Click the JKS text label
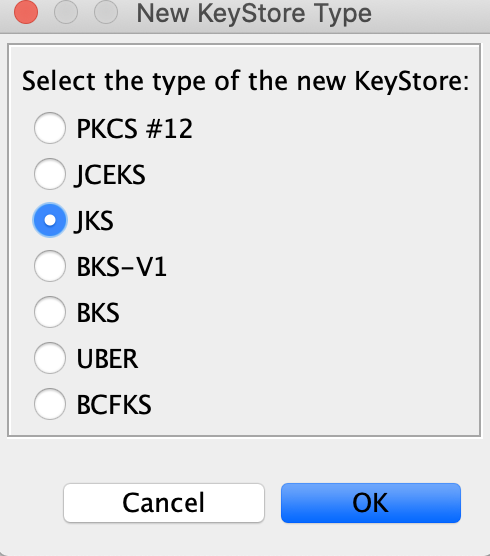This screenshot has height=556, width=490. click(94, 221)
